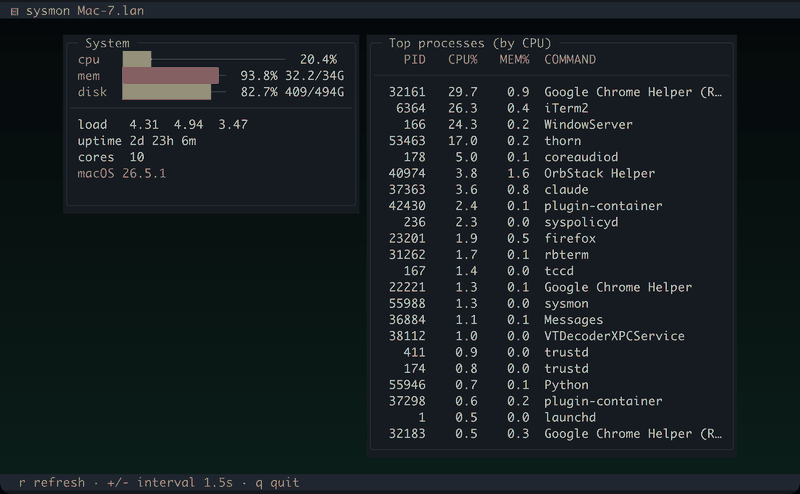Viewport: 800px width, 494px height.
Task: Click the '93.8% 32.2/34G' memory value
Action: [x=292, y=76]
